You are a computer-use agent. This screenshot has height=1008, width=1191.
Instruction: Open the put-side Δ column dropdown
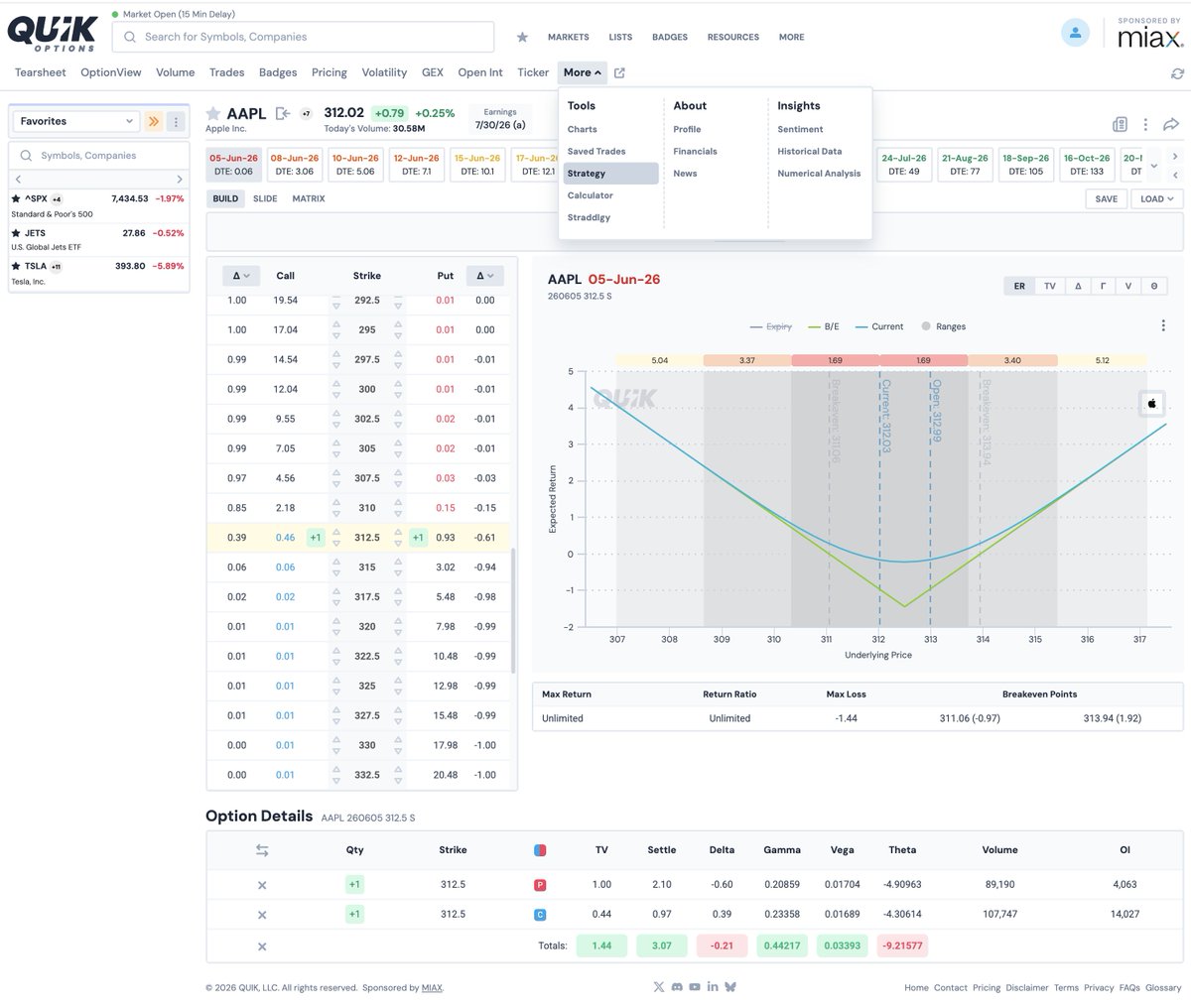click(484, 276)
